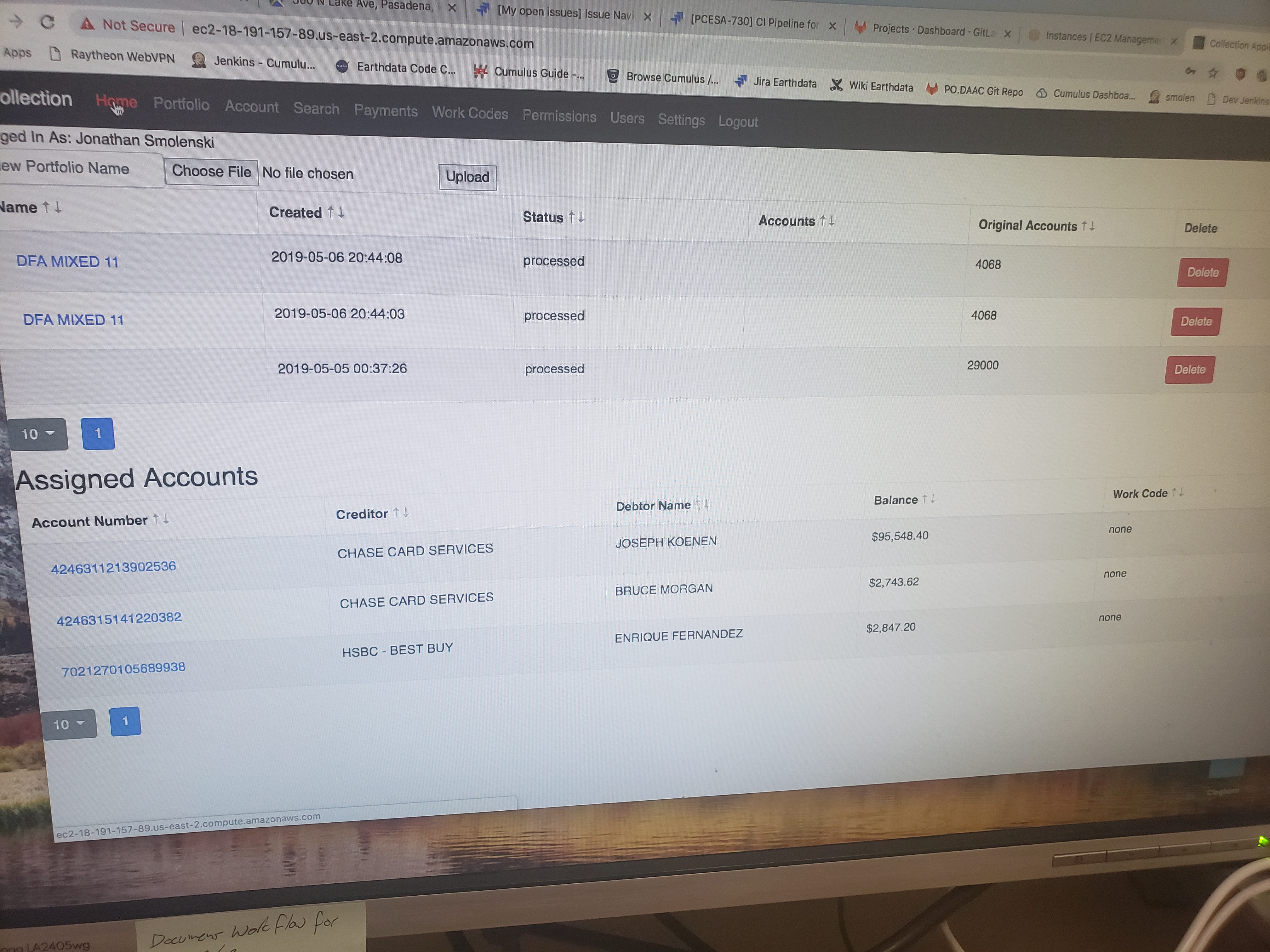Reload the page with the refresh icon
The image size is (1270, 952).
pyautogui.click(x=48, y=22)
